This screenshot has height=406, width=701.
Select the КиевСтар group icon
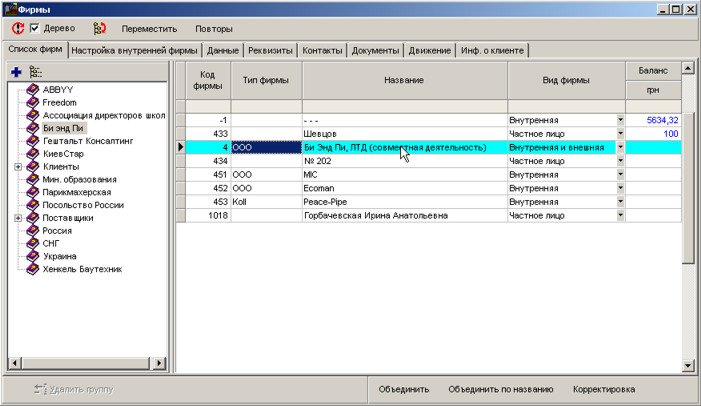32,154
